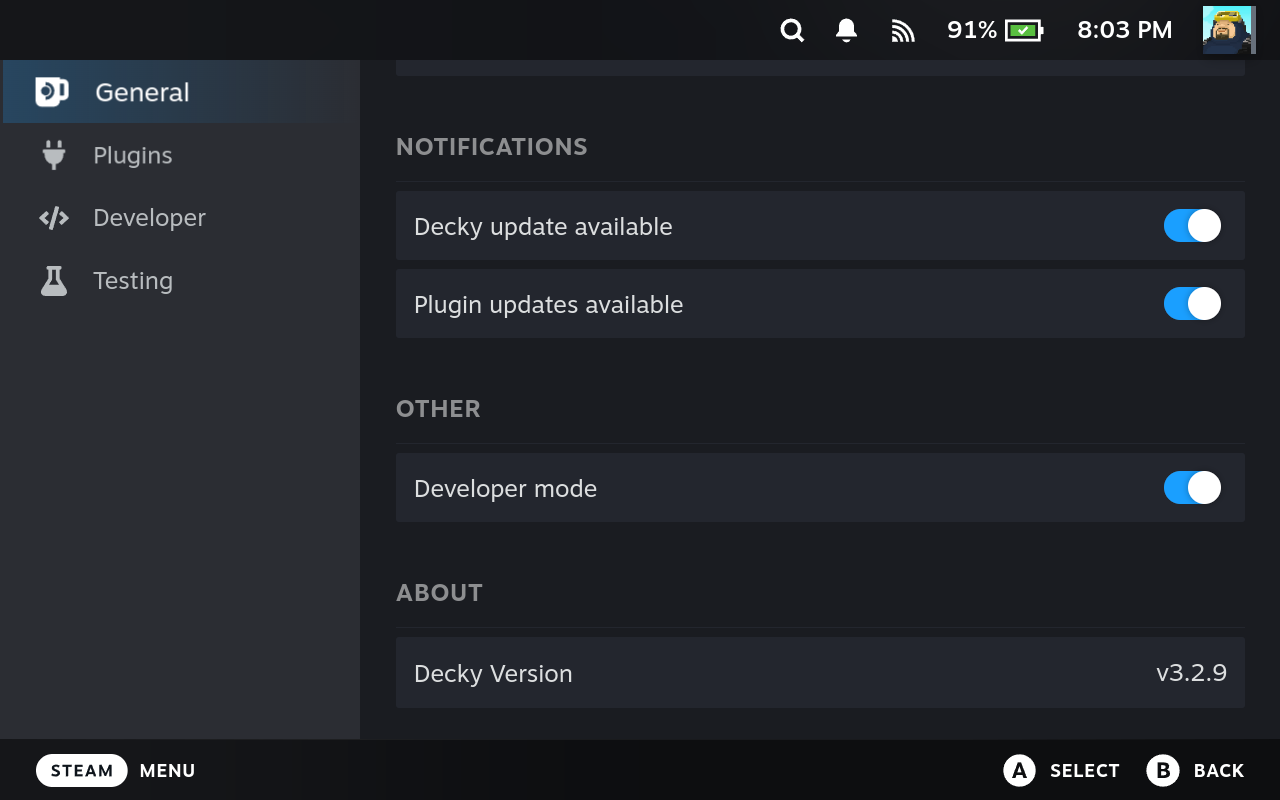Go to the Testing tab
This screenshot has width=1280, height=800.
pos(181,281)
